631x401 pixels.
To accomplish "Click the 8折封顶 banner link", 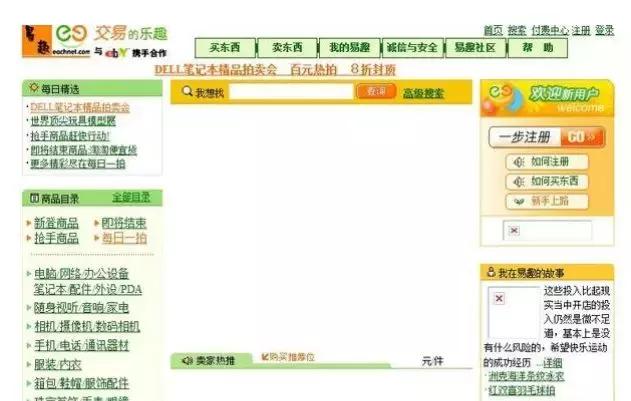I will [373, 70].
